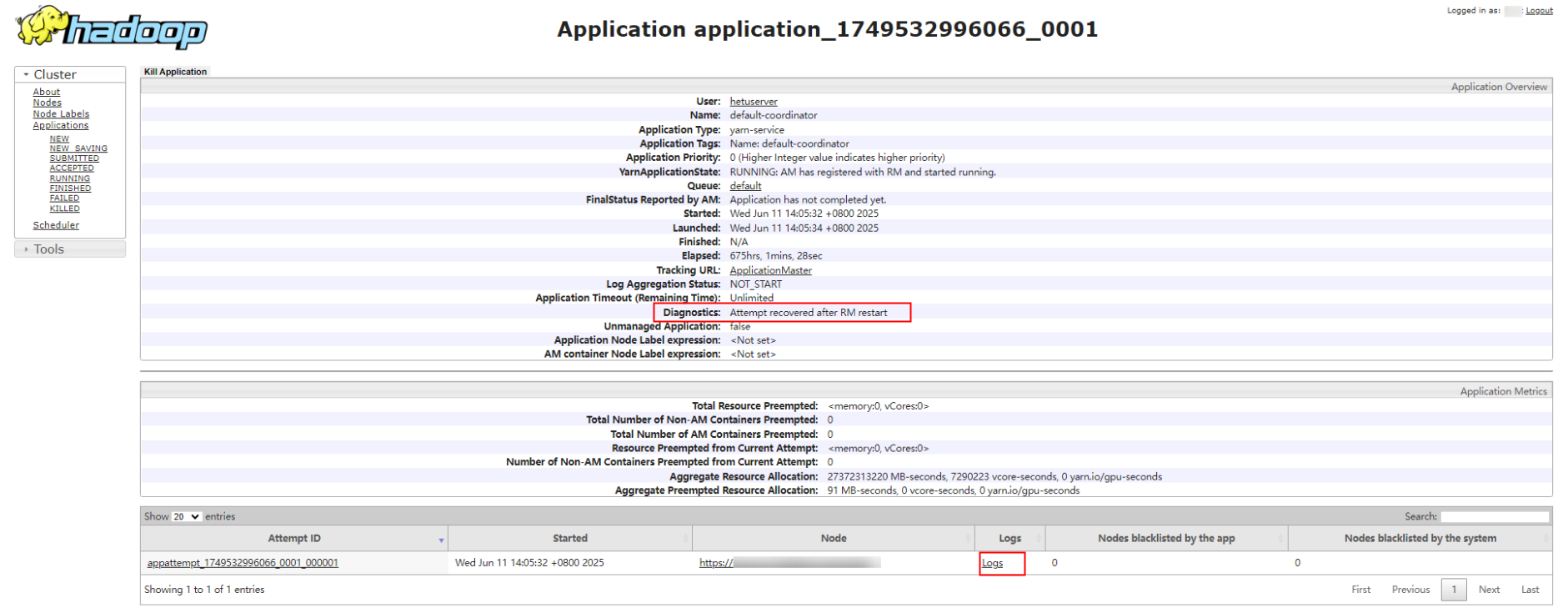Go to First page of entries
The height and width of the screenshot is (613, 1568).
pyautogui.click(x=1361, y=590)
